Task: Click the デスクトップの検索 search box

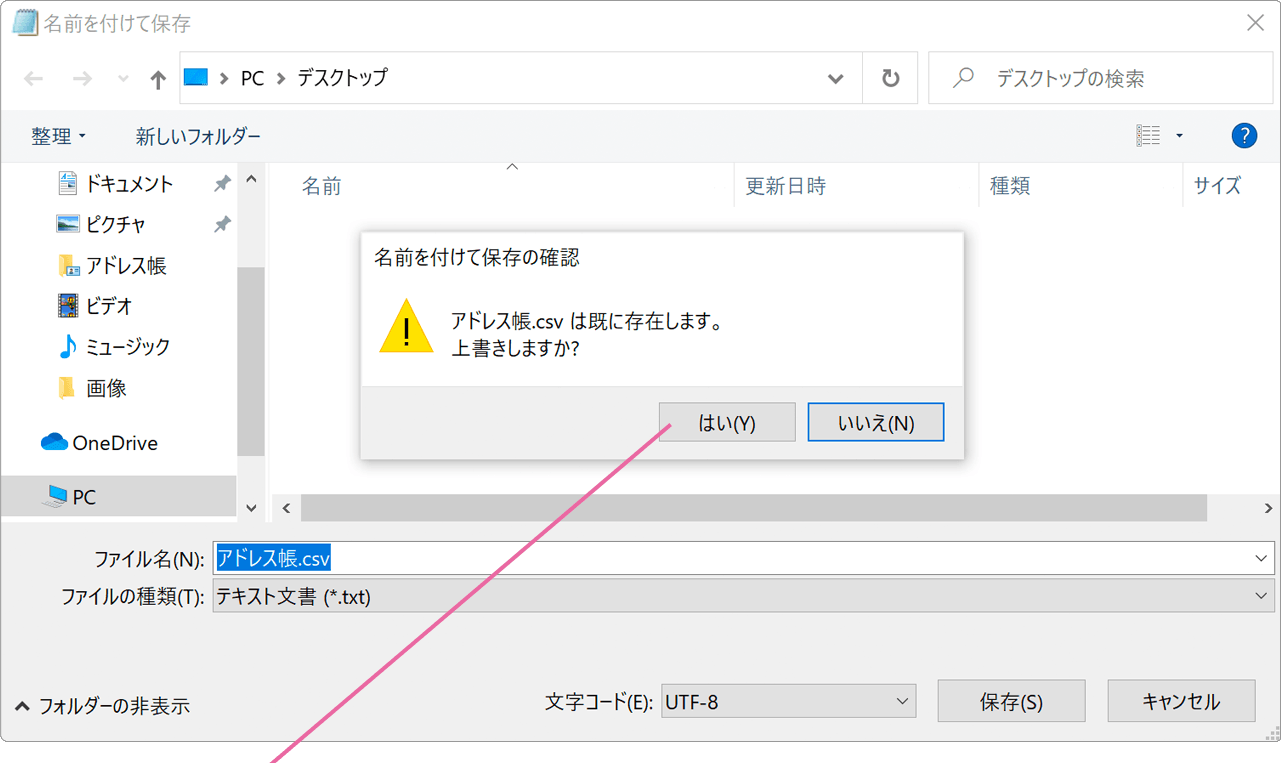Action: 1101,78
